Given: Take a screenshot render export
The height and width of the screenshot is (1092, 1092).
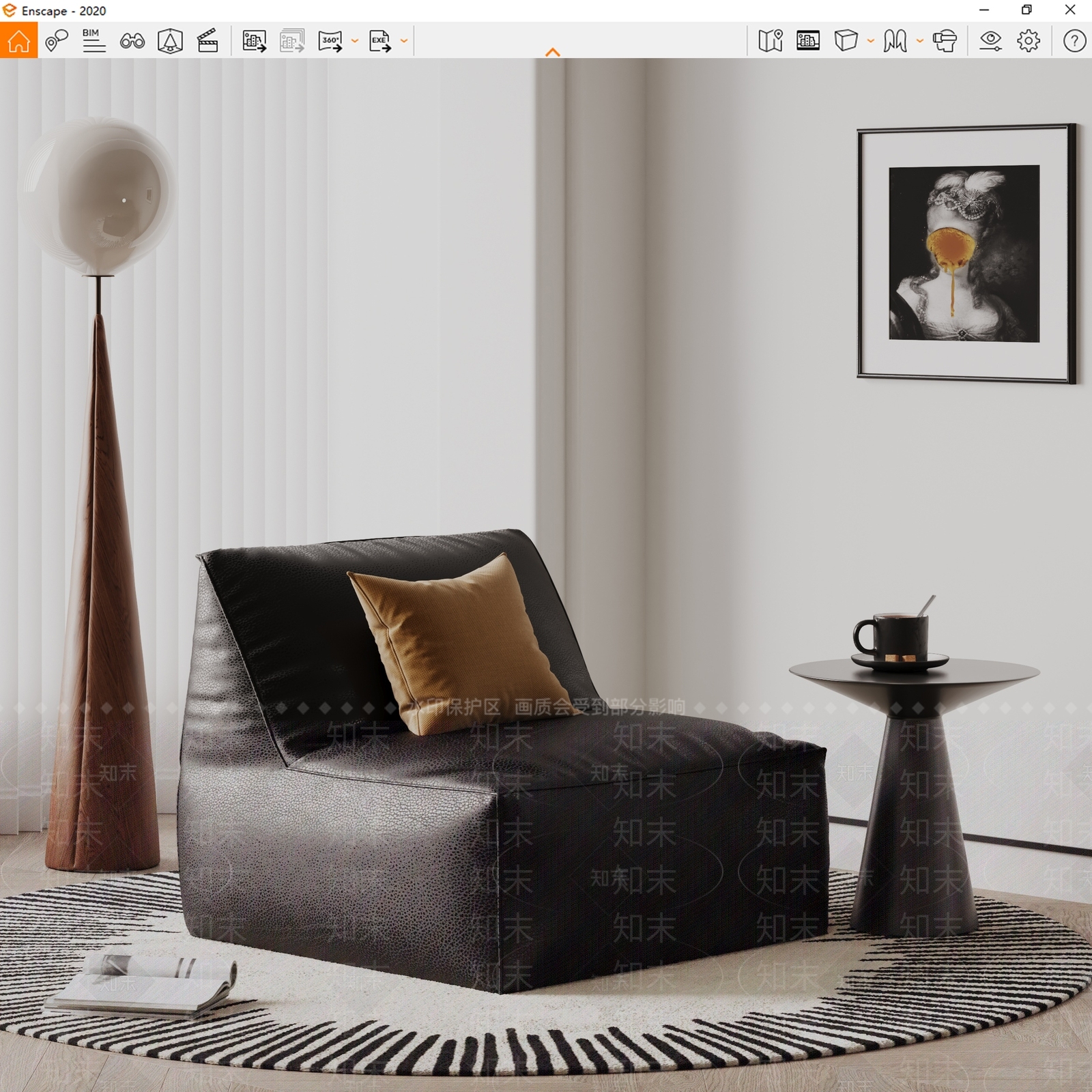Looking at the screenshot, I should pyautogui.click(x=254, y=41).
